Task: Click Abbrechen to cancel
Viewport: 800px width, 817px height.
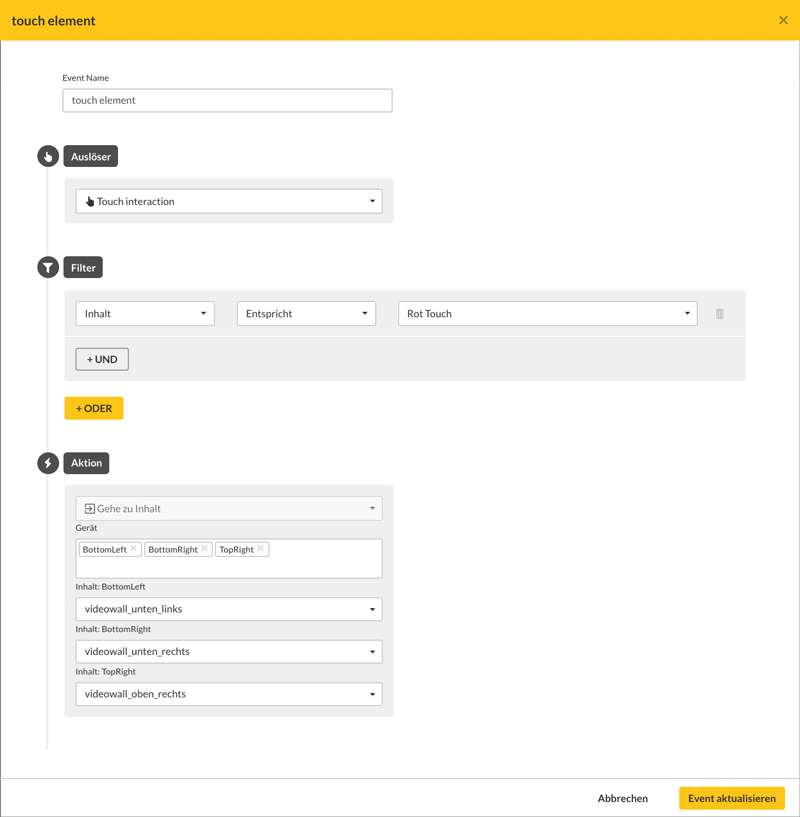Action: [x=623, y=798]
